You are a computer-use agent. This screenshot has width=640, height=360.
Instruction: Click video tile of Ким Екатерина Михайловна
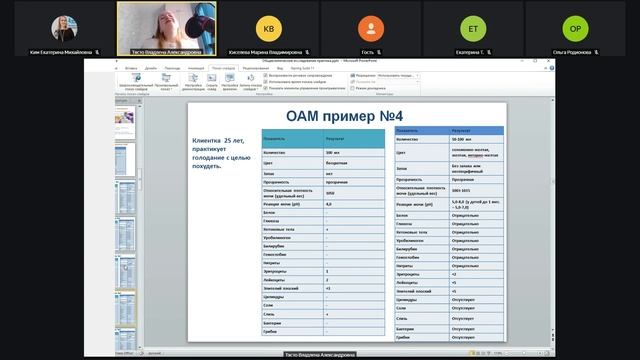tap(64, 29)
